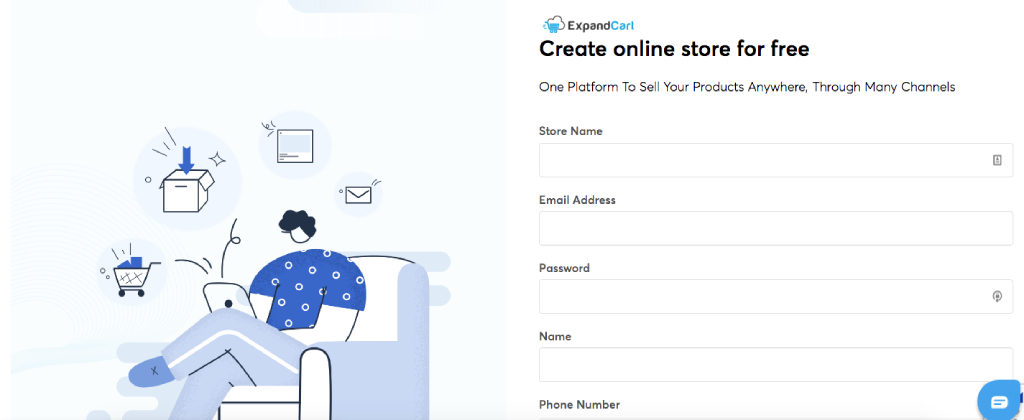
Task: Click the open box with blue arrow illustration
Action: tap(187, 179)
